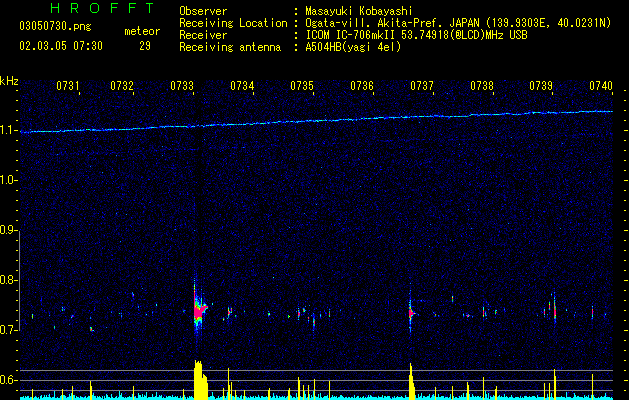Viewport: 629px width, 400px height.
Task: Click the 0731 time marker
Action: [x=67, y=85]
